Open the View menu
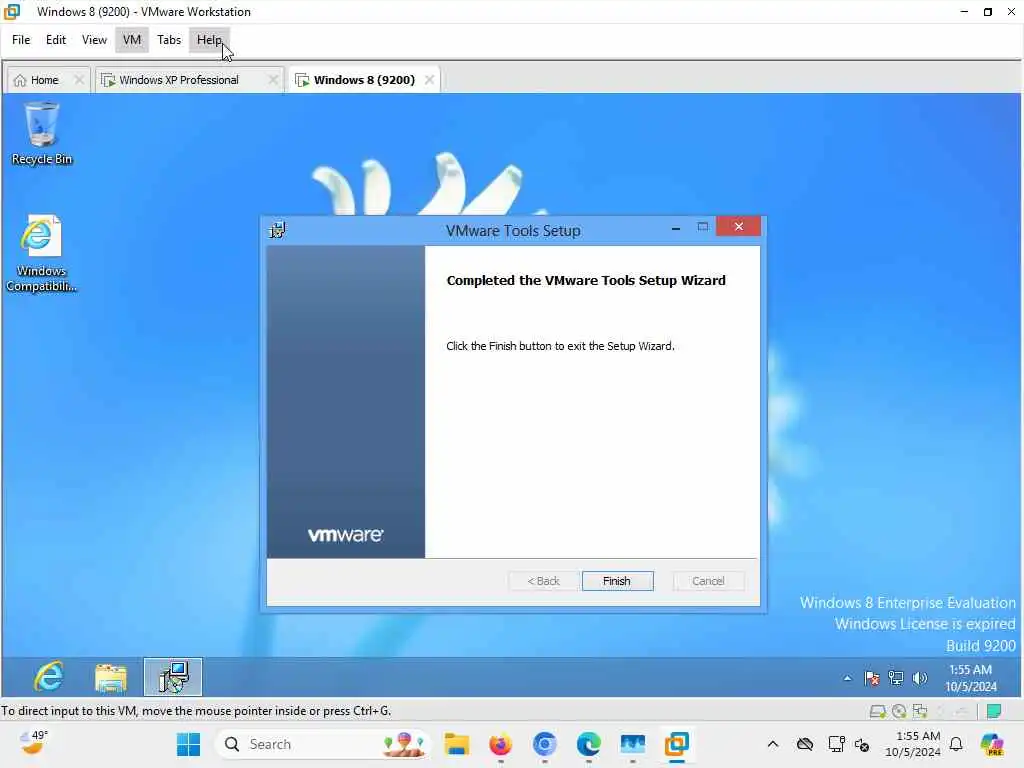This screenshot has height=768, width=1024. click(94, 40)
